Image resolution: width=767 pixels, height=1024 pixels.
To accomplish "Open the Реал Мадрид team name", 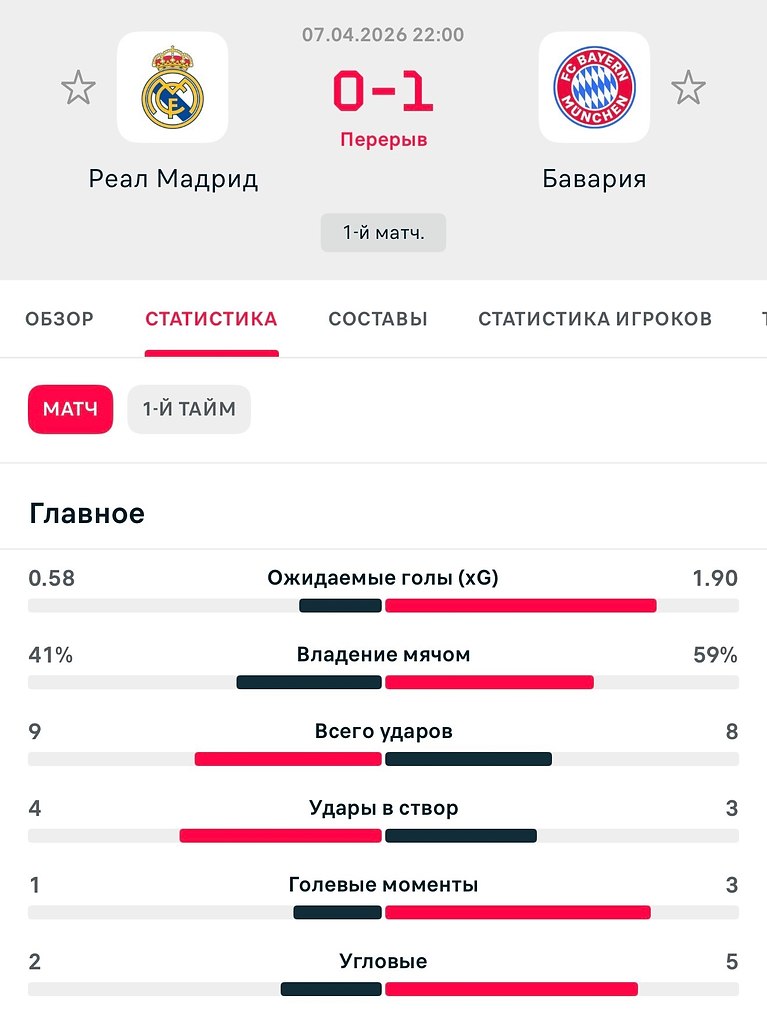I will click(173, 179).
